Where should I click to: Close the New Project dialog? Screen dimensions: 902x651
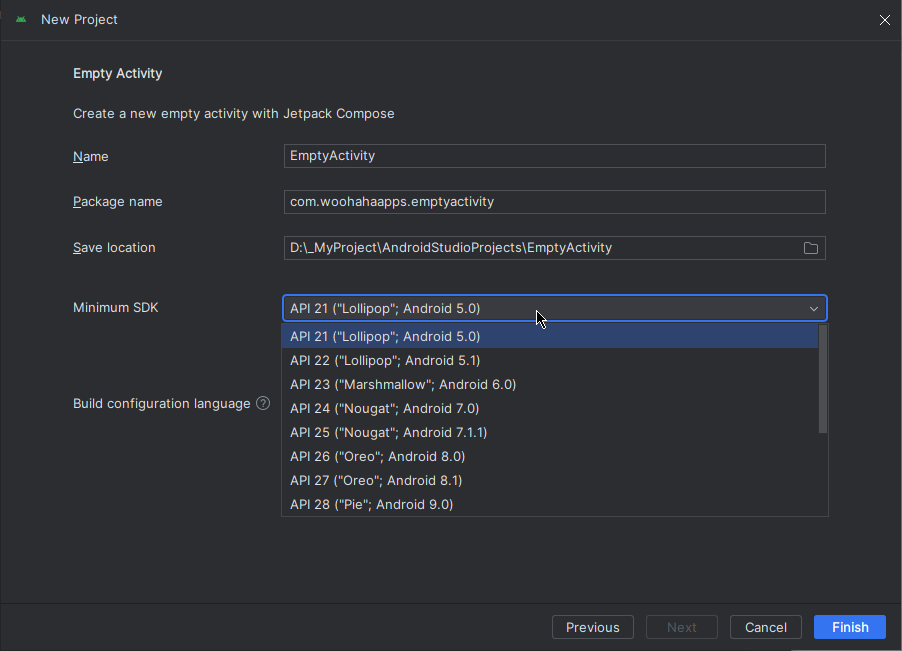pos(884,20)
